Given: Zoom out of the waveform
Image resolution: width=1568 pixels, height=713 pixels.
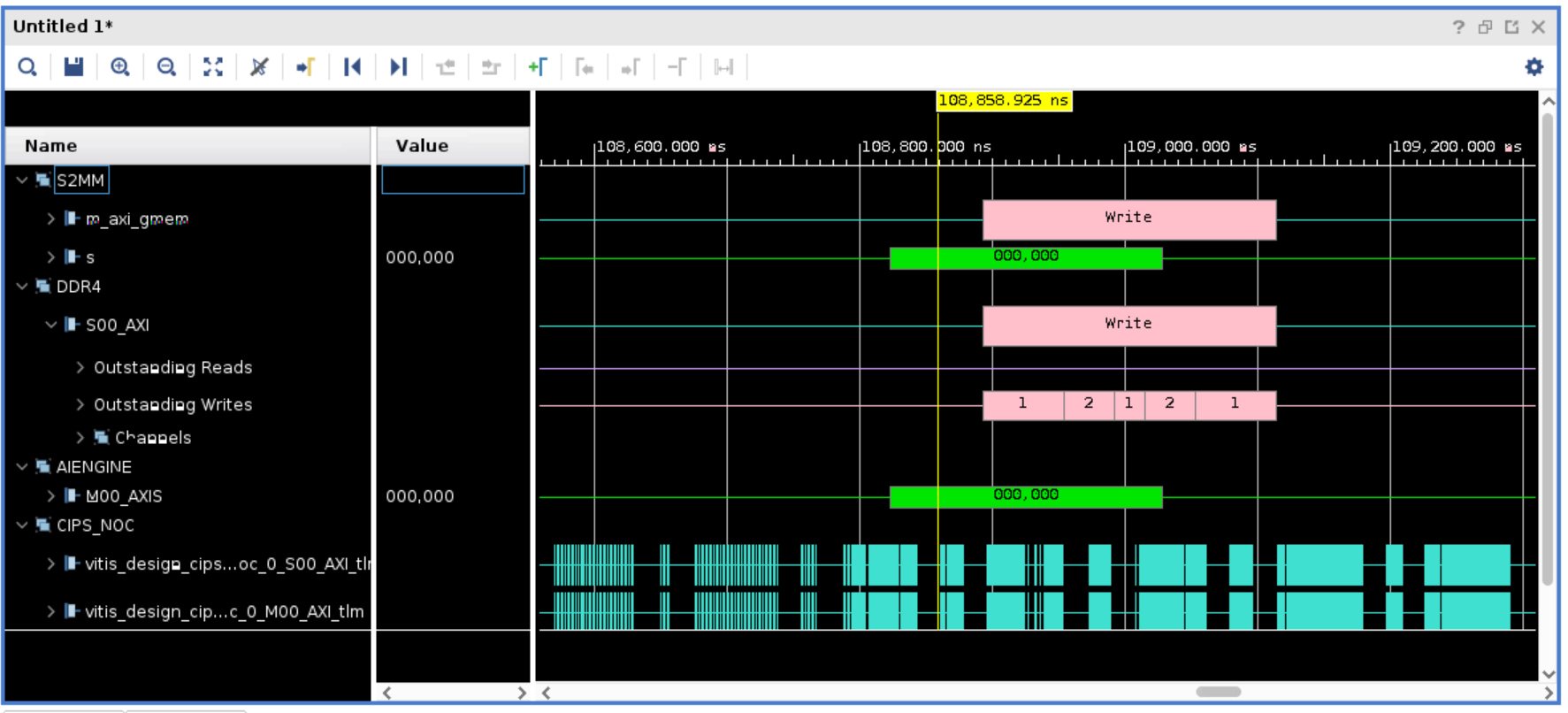Looking at the screenshot, I should (x=166, y=67).
